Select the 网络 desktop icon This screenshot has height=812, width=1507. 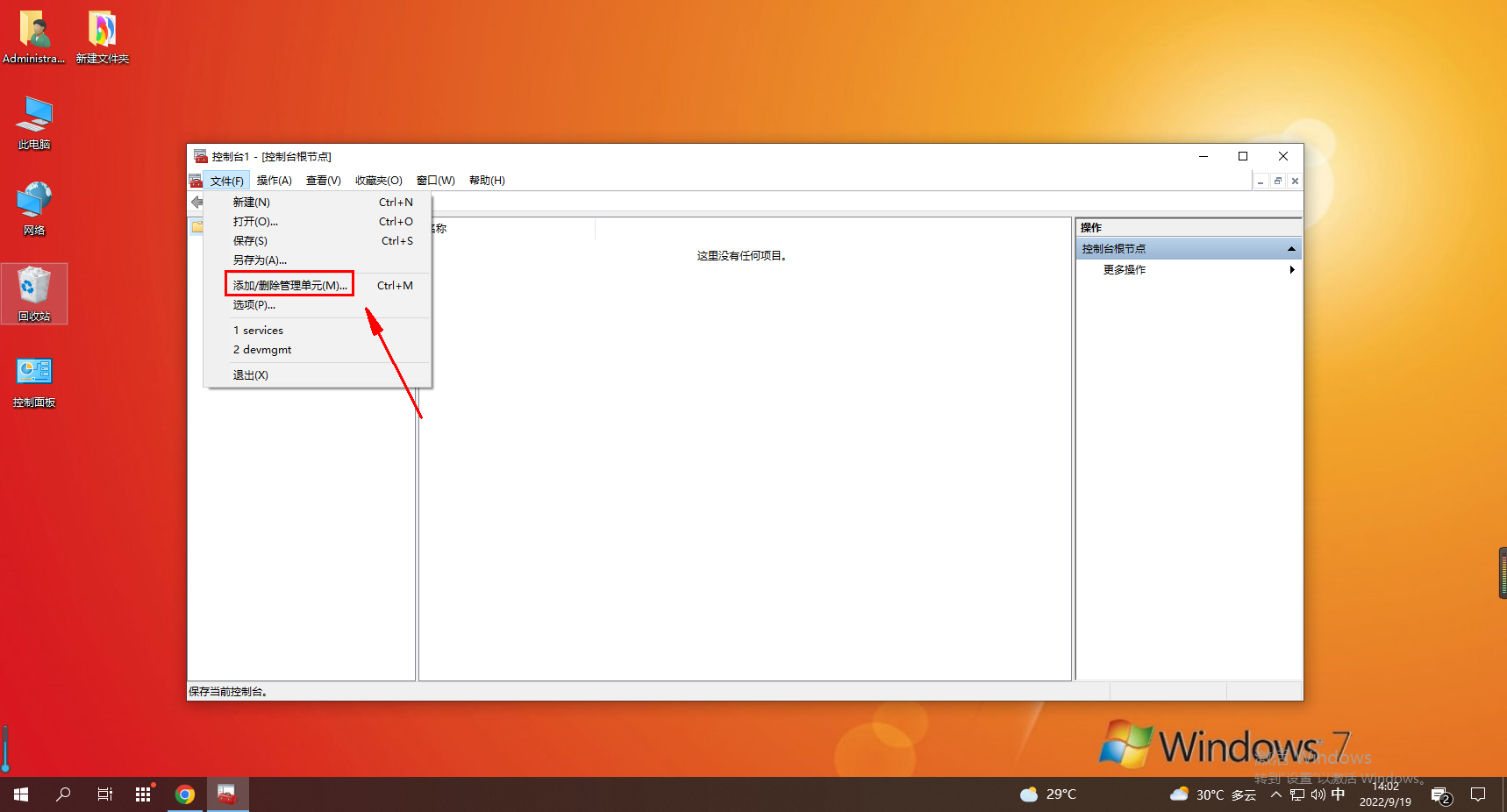point(34,209)
